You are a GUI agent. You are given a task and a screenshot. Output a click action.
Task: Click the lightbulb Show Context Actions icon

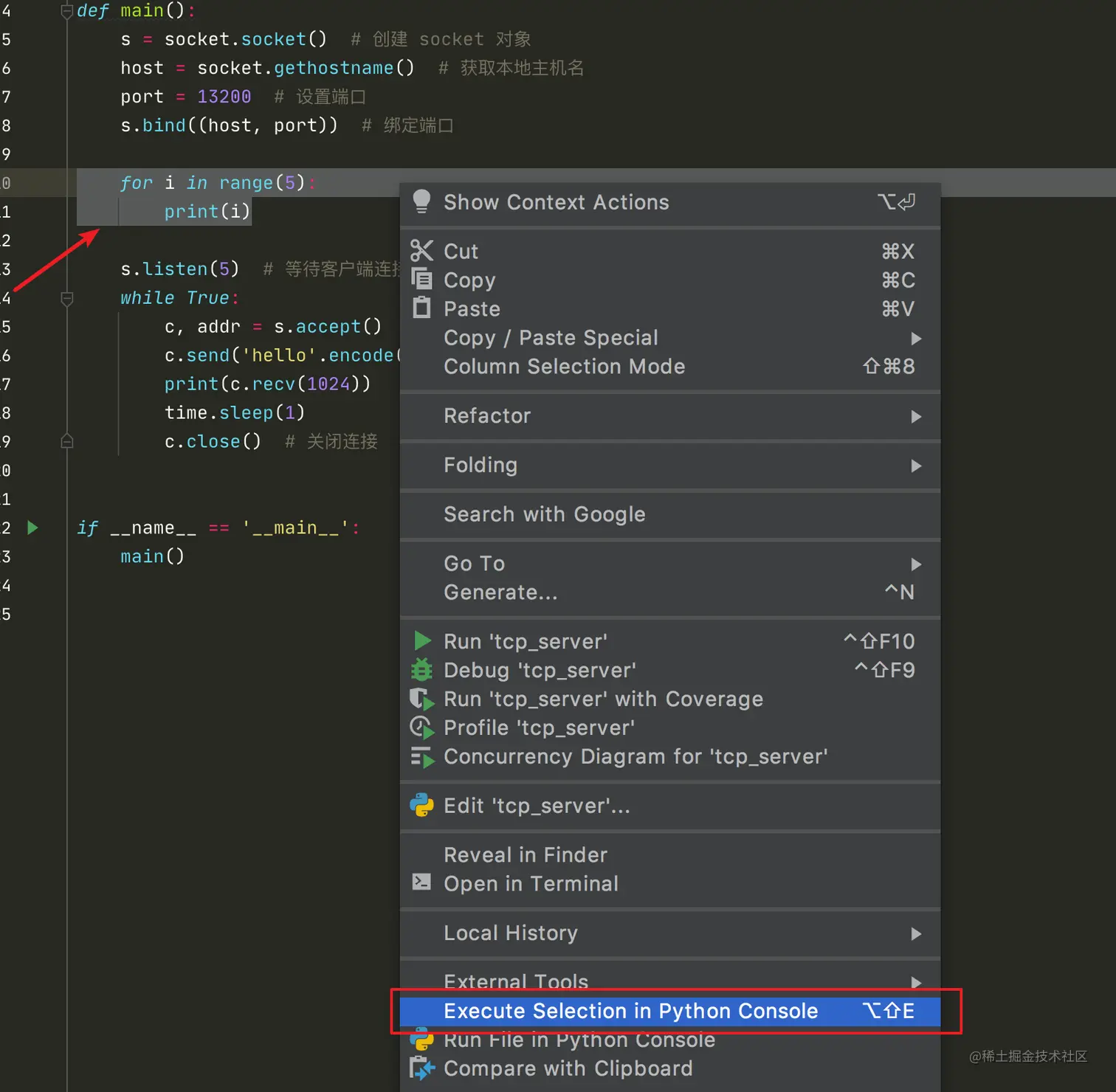[421, 201]
